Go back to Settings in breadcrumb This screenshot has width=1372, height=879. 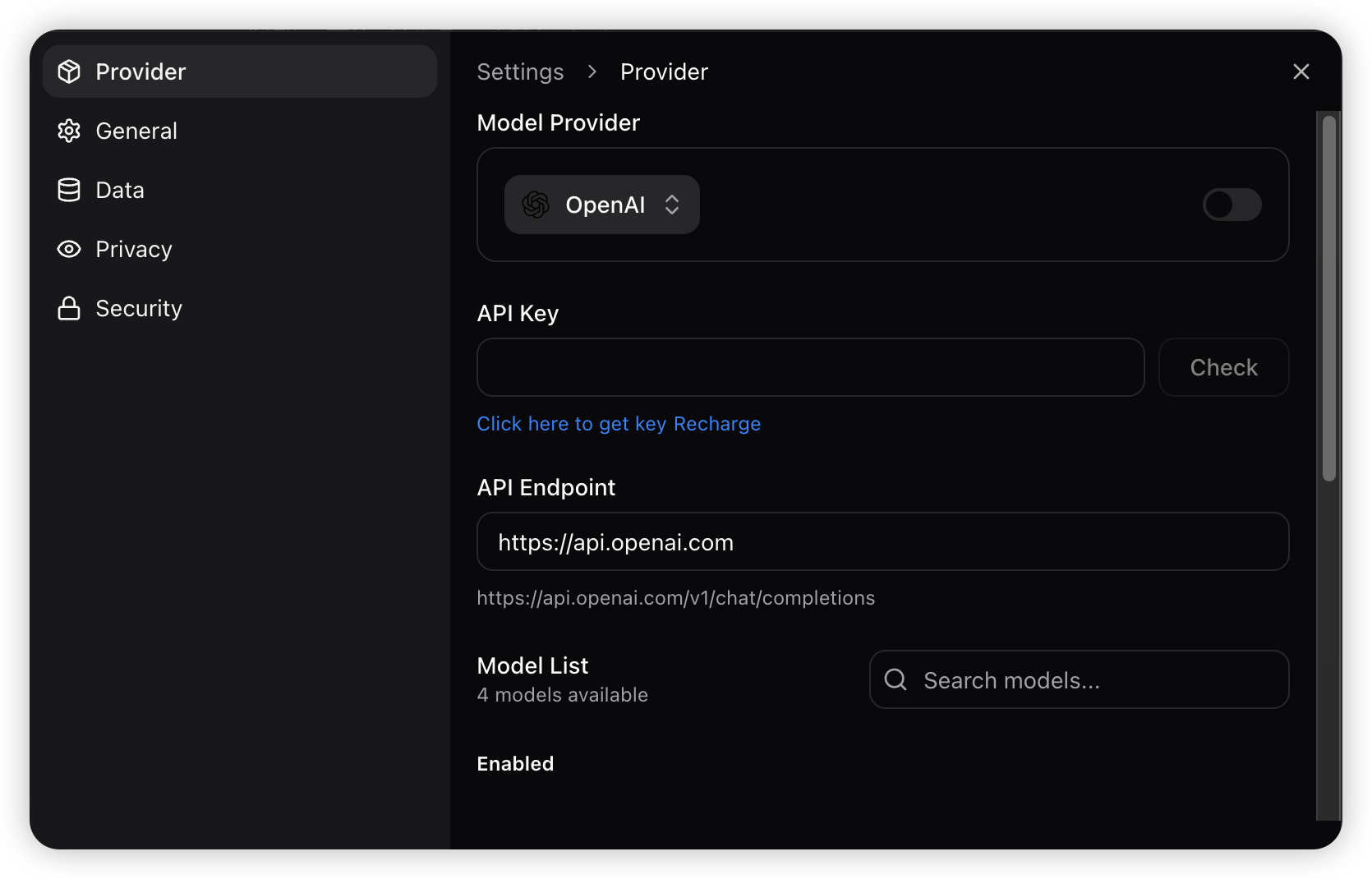[x=520, y=72]
